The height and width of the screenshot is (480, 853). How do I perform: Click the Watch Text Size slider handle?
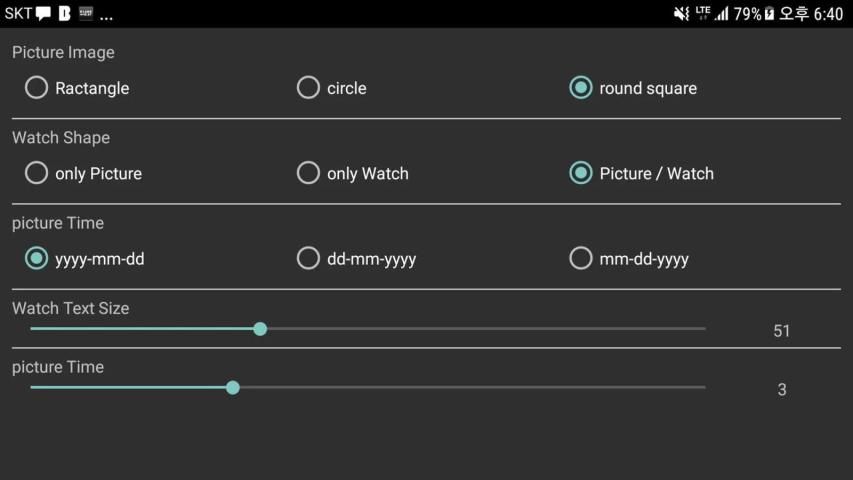260,328
